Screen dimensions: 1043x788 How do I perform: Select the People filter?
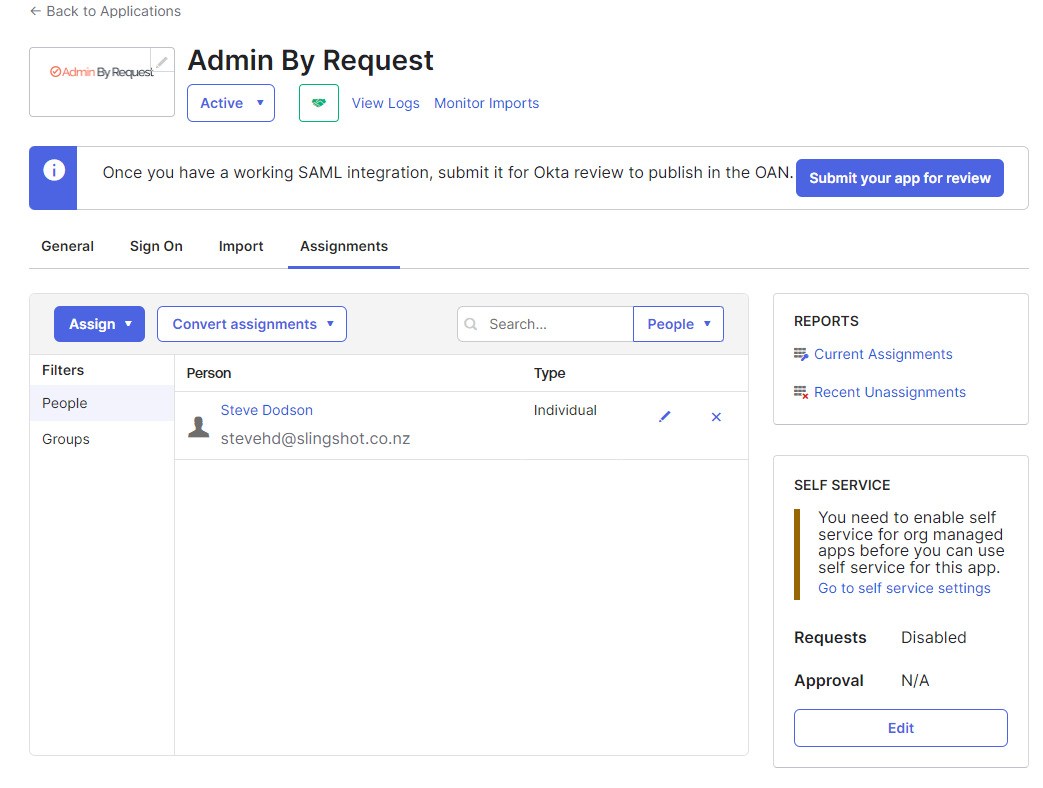click(102, 403)
